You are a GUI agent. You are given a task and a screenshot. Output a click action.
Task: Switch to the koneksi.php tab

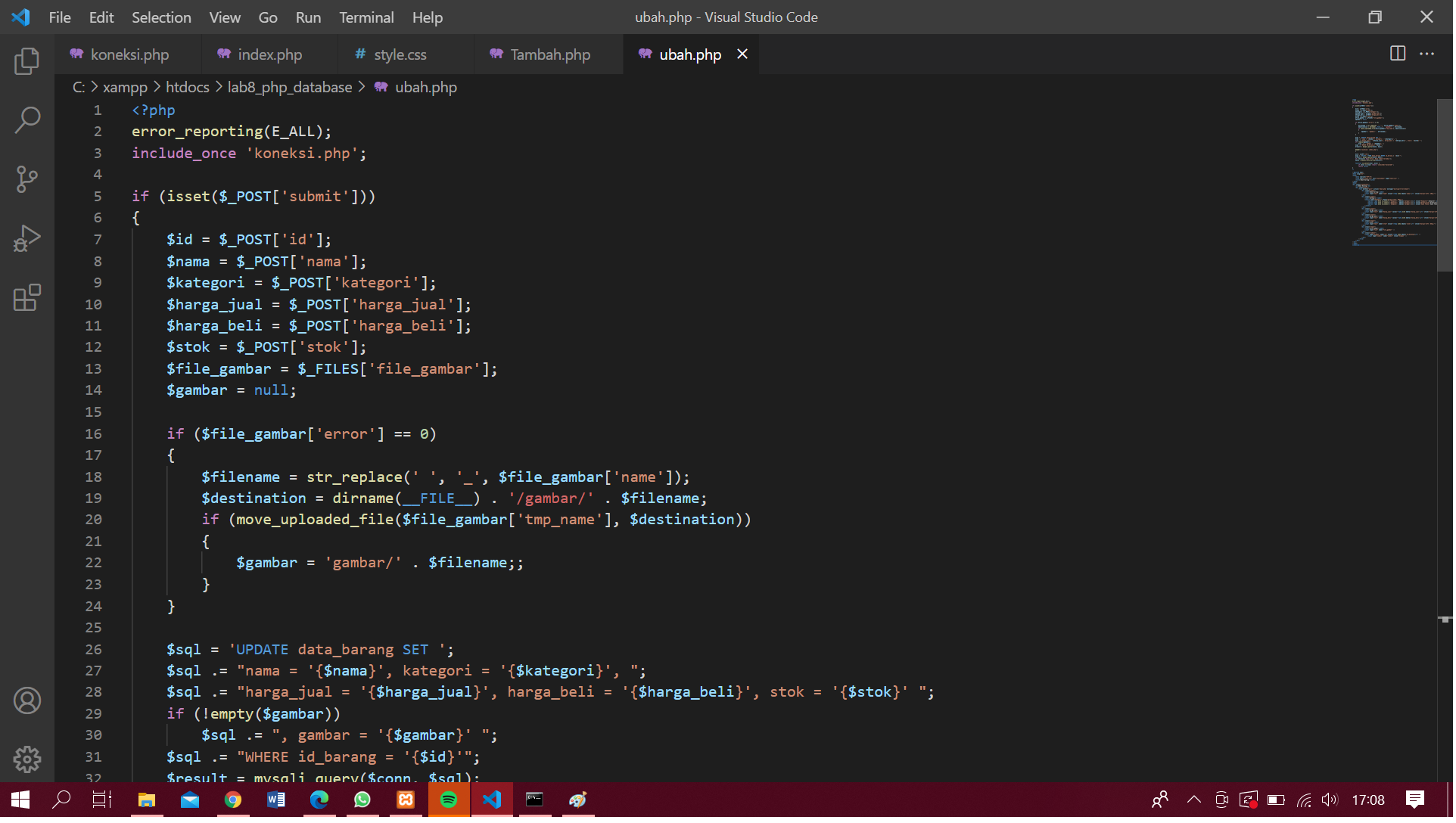click(x=129, y=54)
